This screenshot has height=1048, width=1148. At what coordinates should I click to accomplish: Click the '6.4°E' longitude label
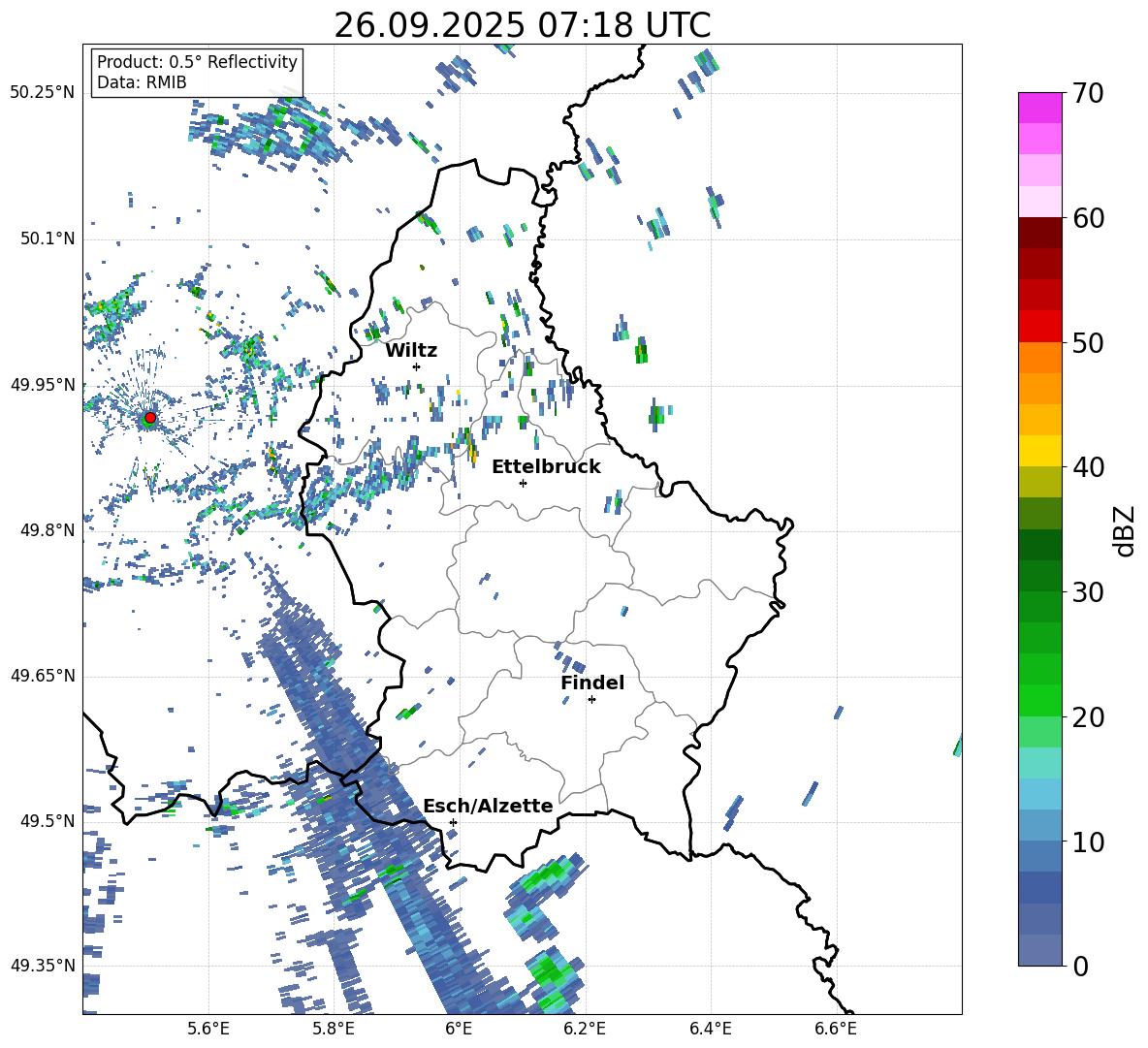[710, 1029]
